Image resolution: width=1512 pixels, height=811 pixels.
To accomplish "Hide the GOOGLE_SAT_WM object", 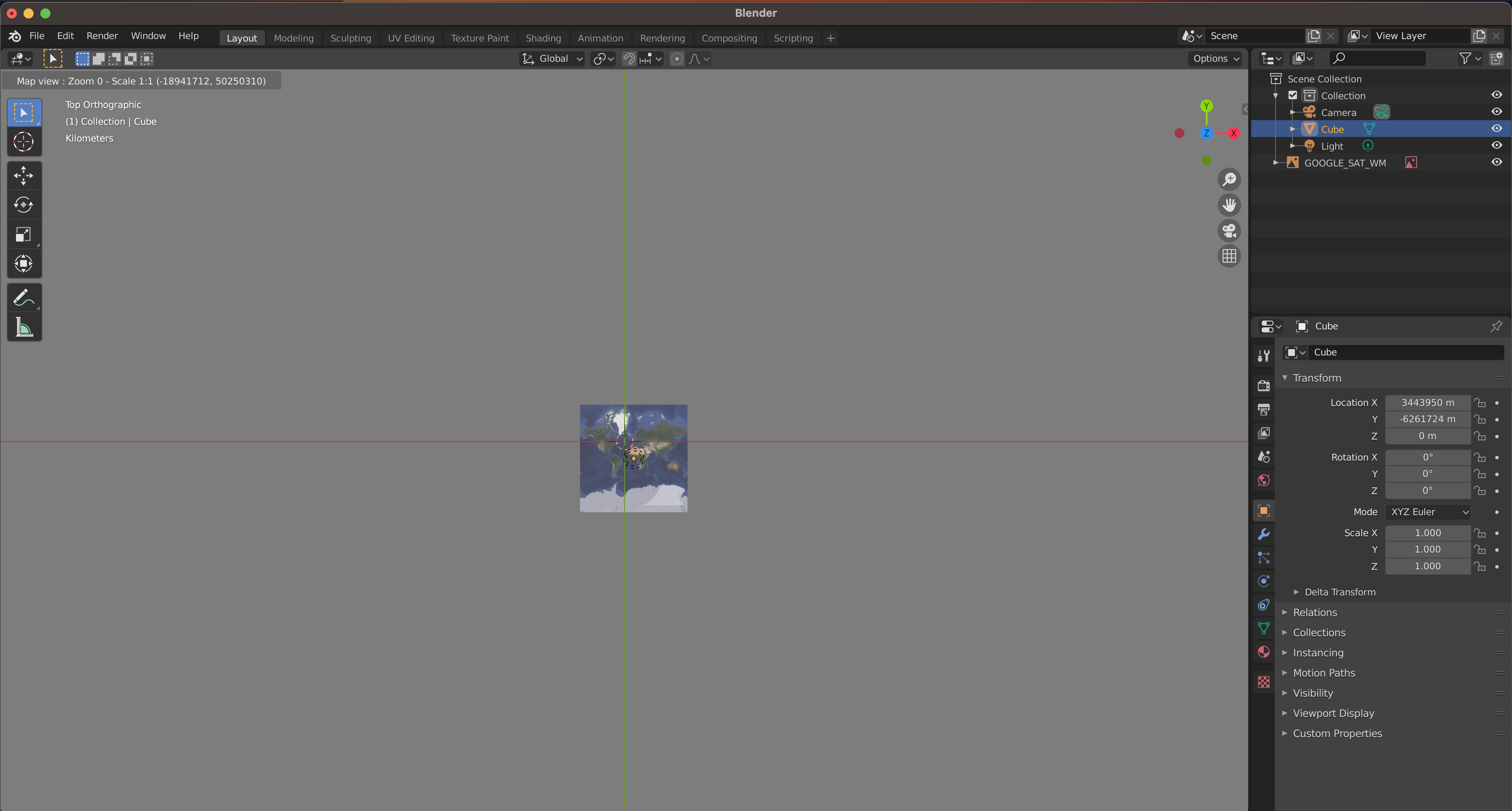I will click(x=1496, y=162).
